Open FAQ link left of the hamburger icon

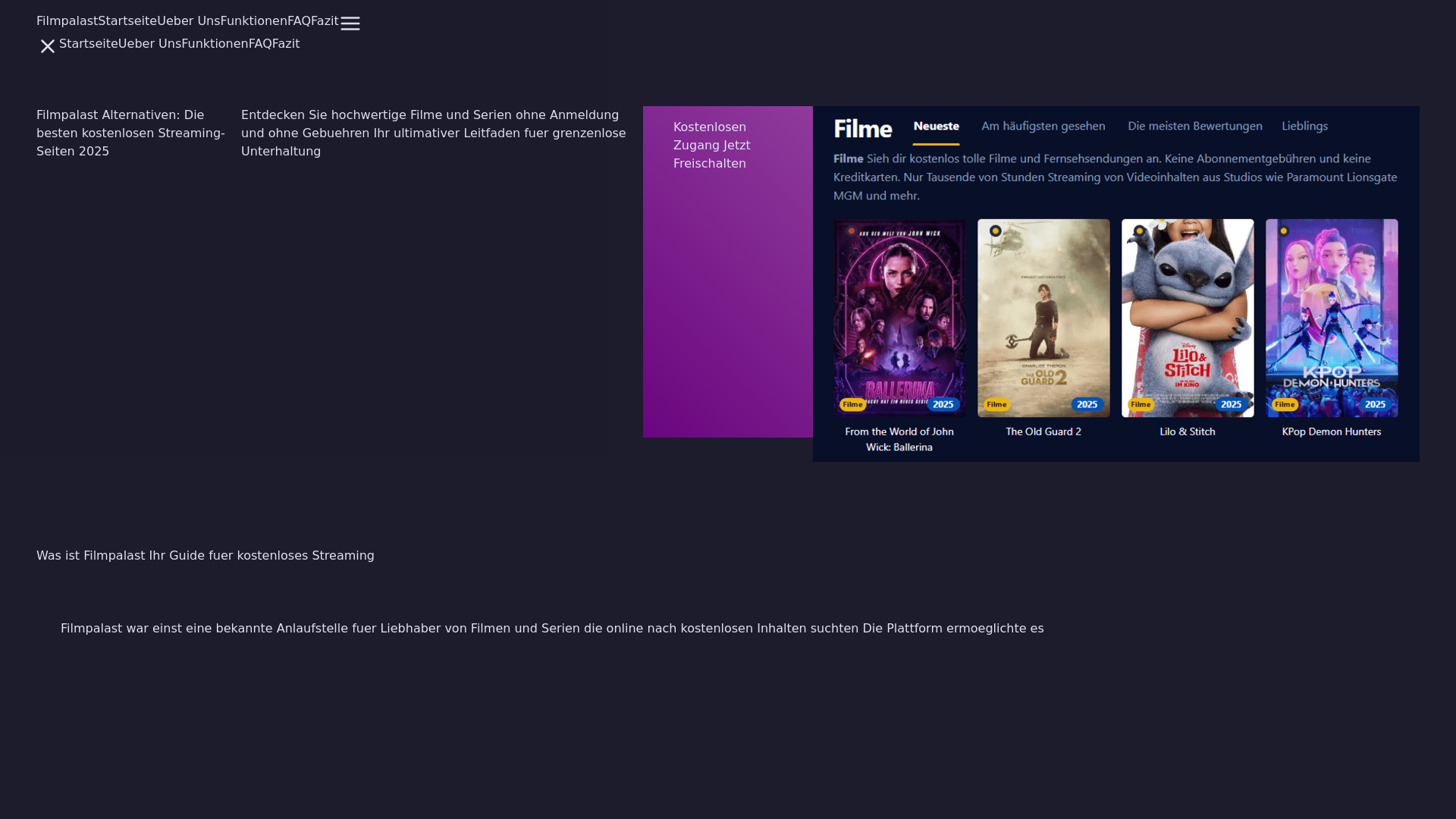pos(299,21)
